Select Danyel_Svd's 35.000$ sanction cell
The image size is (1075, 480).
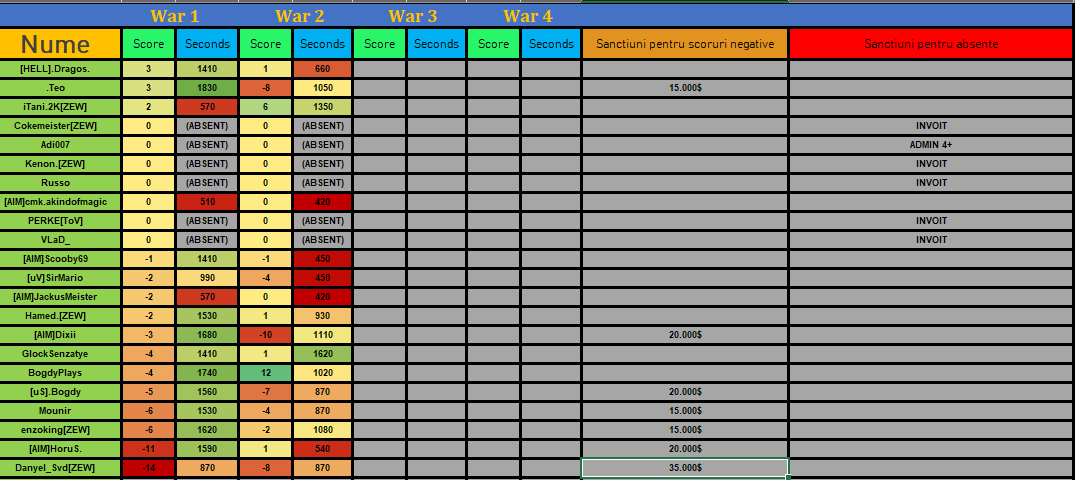tap(685, 468)
